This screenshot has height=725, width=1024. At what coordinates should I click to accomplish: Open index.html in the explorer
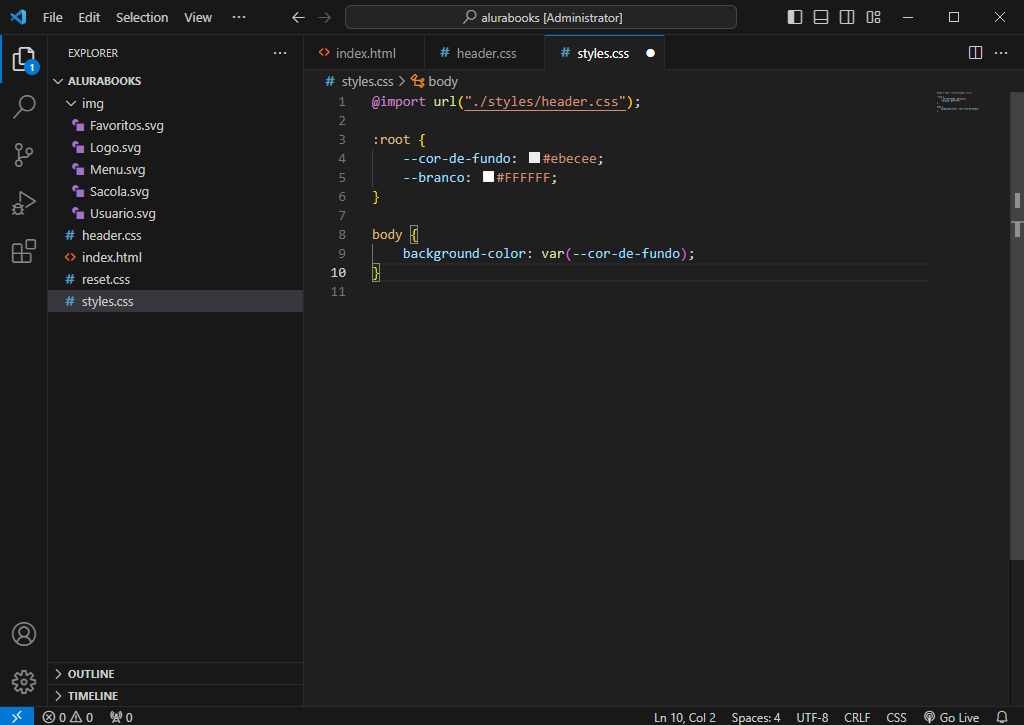click(175, 257)
